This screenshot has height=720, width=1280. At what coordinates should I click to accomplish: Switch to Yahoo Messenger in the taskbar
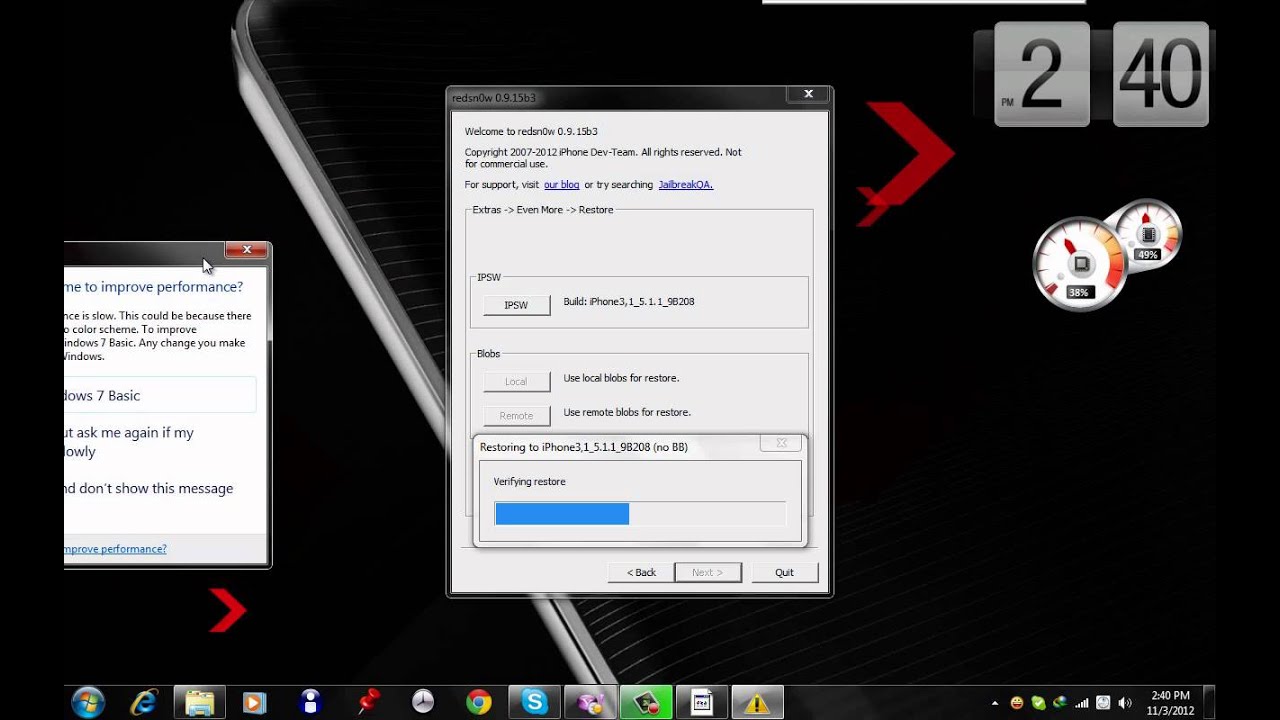(x=590, y=702)
